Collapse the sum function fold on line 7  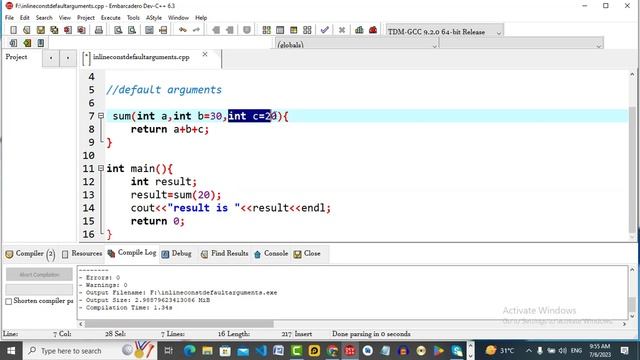pos(101,116)
